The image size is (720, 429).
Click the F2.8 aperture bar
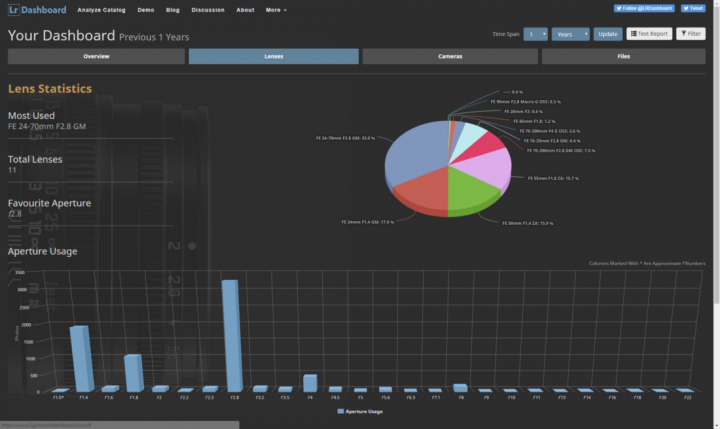point(231,335)
